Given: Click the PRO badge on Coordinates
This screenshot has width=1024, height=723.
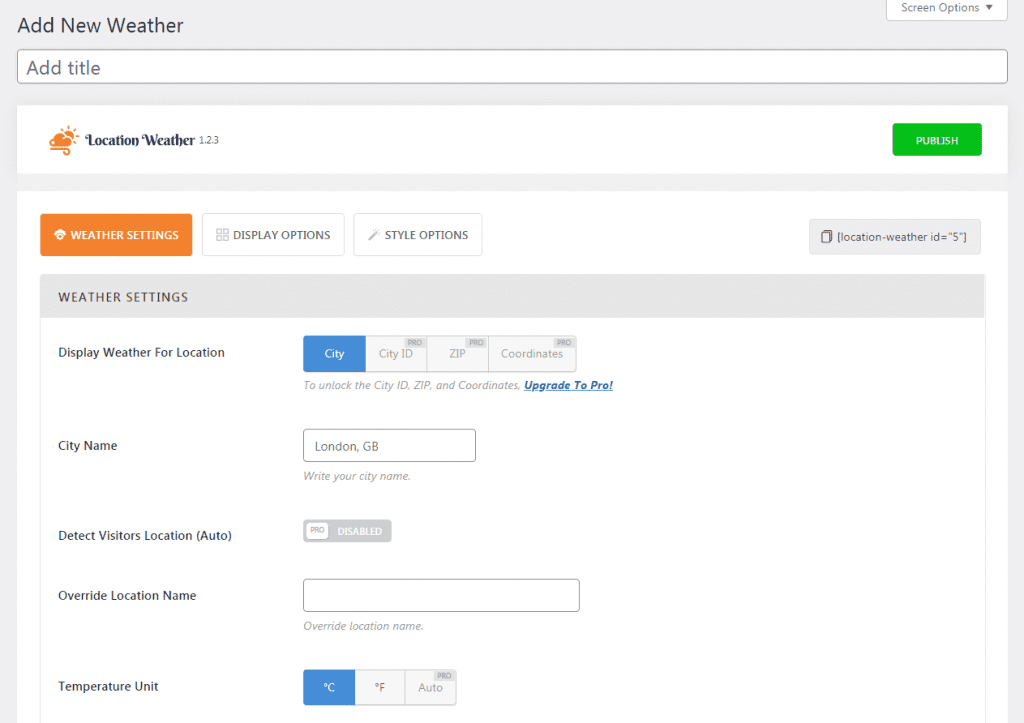Looking at the screenshot, I should point(563,342).
